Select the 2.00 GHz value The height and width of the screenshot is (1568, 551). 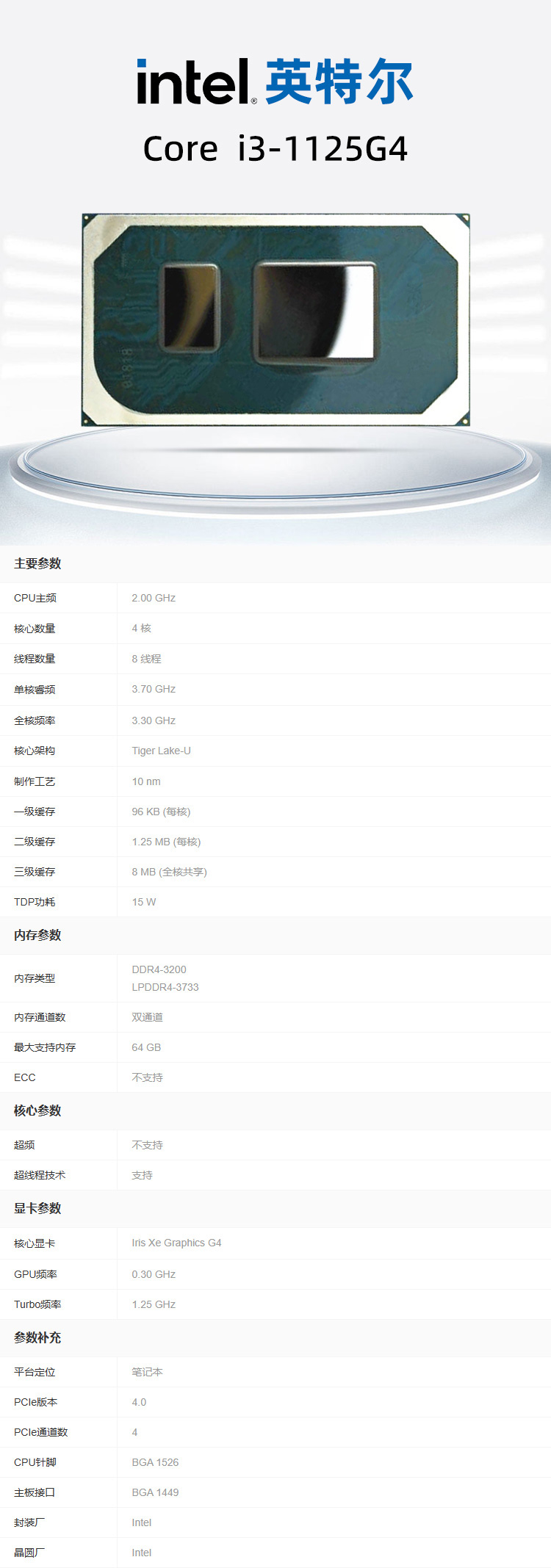point(154,598)
